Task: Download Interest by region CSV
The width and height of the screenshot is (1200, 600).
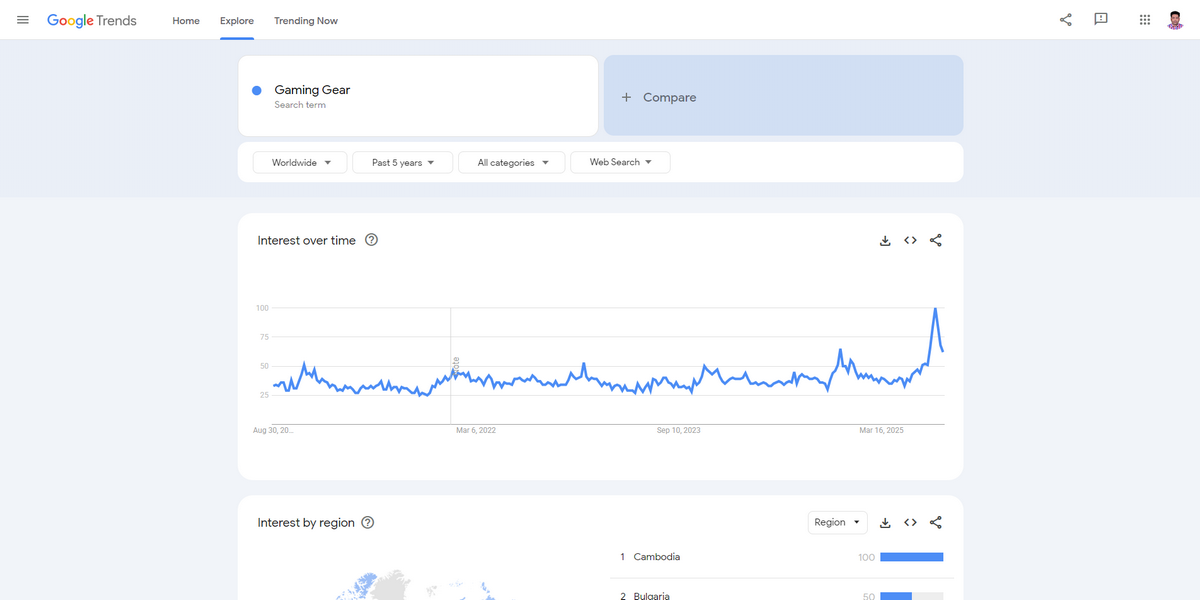Action: 885,523
